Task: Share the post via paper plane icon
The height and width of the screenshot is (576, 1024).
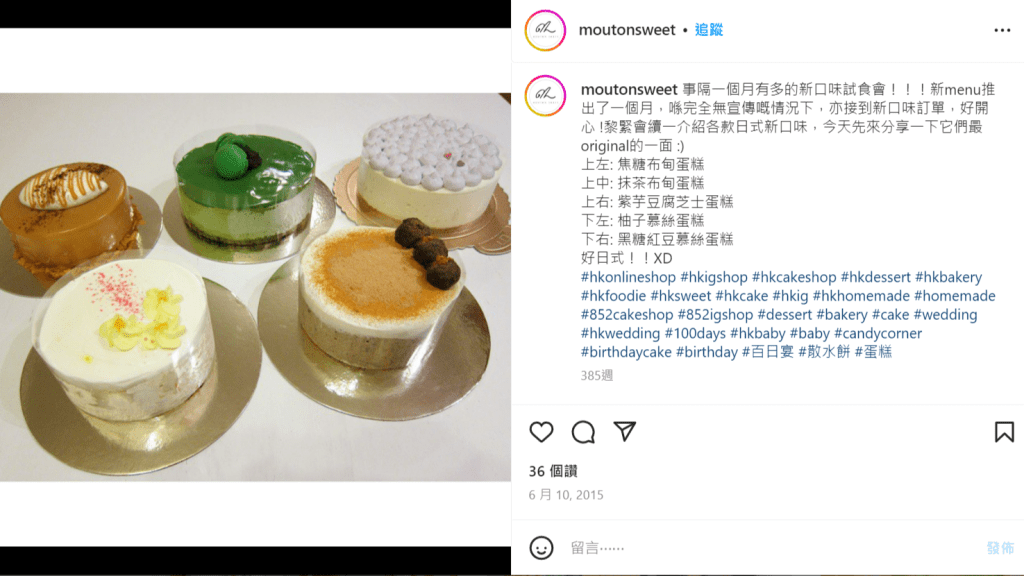Action: click(625, 431)
